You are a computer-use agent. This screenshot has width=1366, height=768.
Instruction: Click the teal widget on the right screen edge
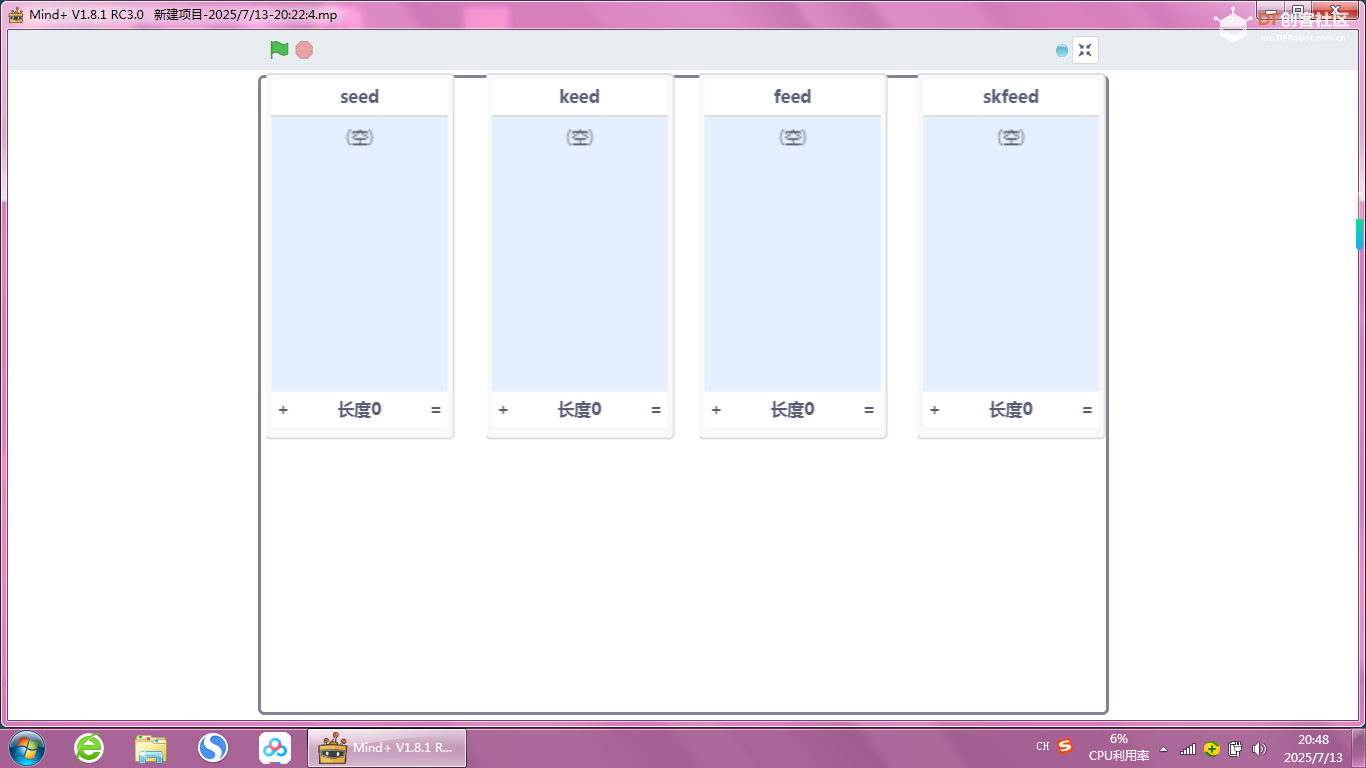(1359, 234)
